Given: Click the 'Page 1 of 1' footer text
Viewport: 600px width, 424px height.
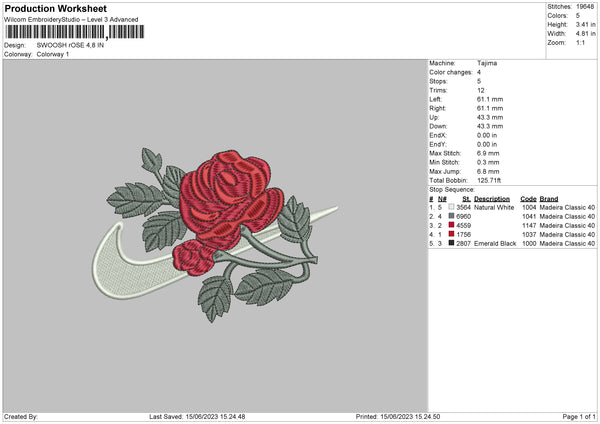Looking at the screenshot, I should coord(579,417).
